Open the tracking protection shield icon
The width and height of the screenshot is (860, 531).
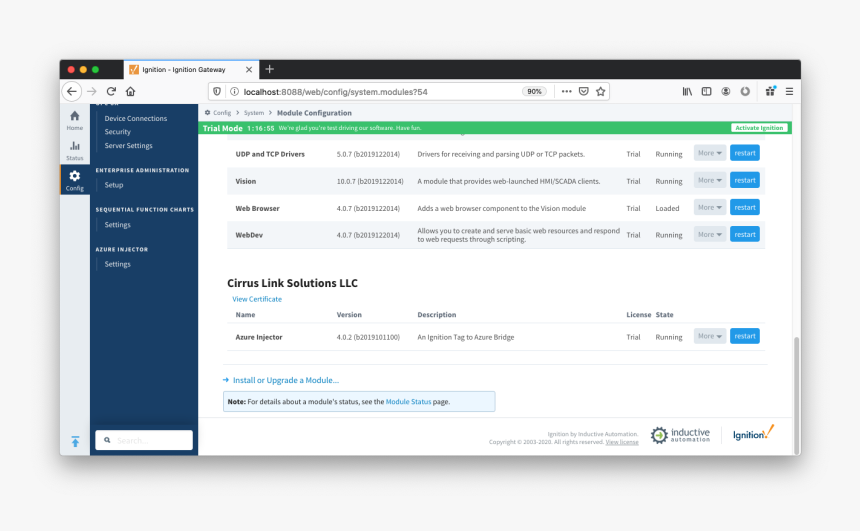(x=217, y=92)
